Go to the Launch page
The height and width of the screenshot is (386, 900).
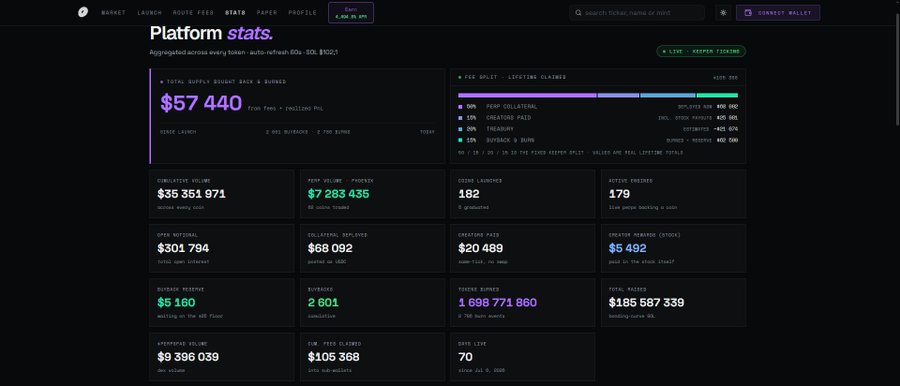tap(149, 13)
